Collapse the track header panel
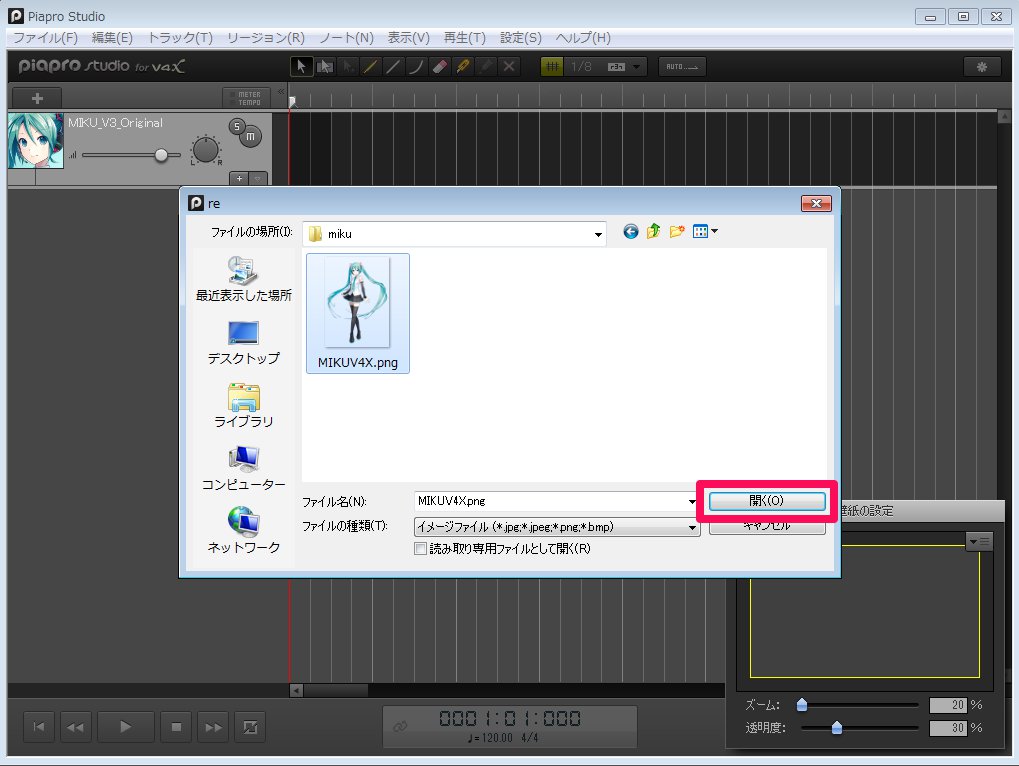This screenshot has height=766, width=1019. pos(281,92)
